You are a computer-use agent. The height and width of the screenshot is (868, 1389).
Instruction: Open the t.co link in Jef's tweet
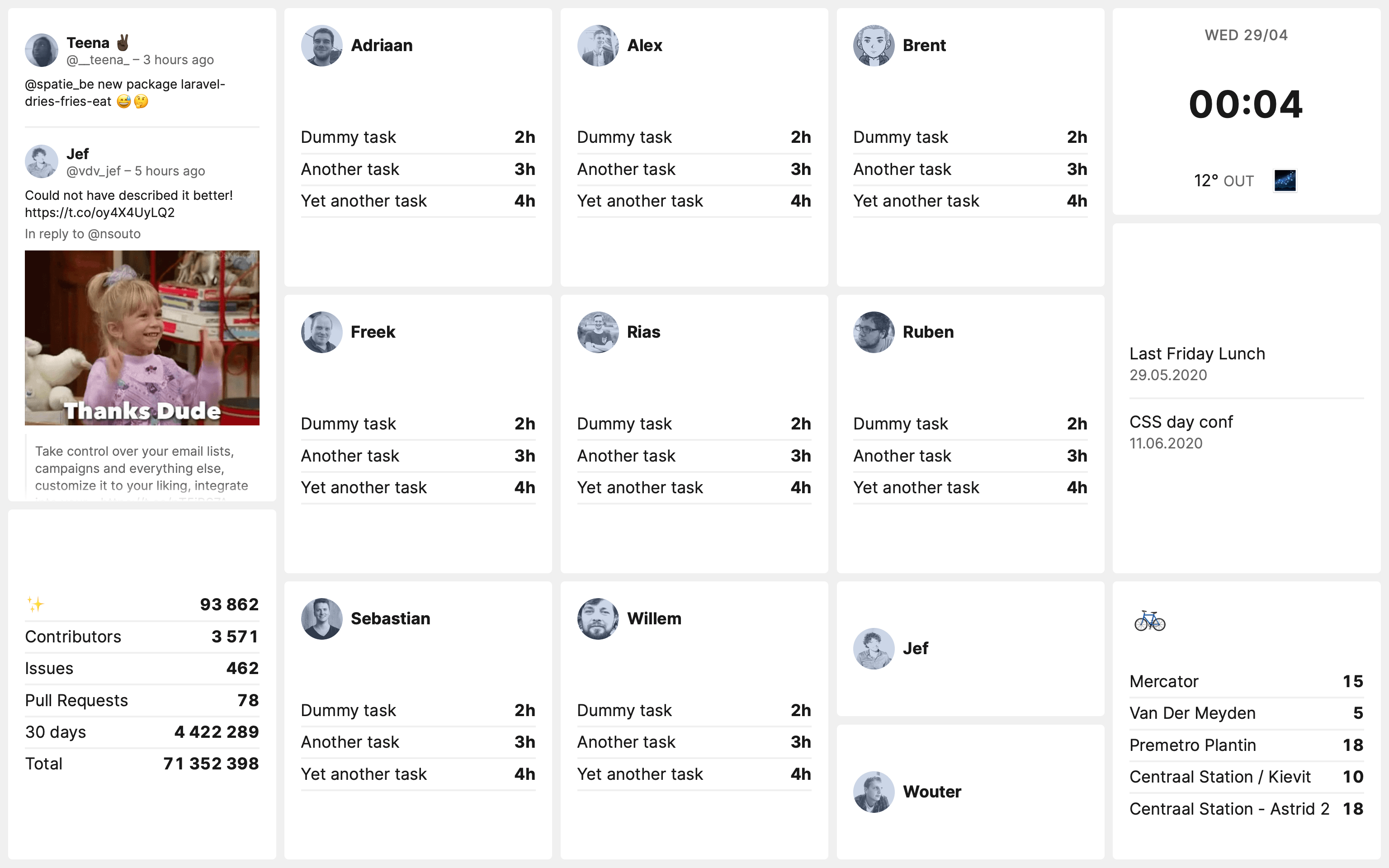point(100,212)
